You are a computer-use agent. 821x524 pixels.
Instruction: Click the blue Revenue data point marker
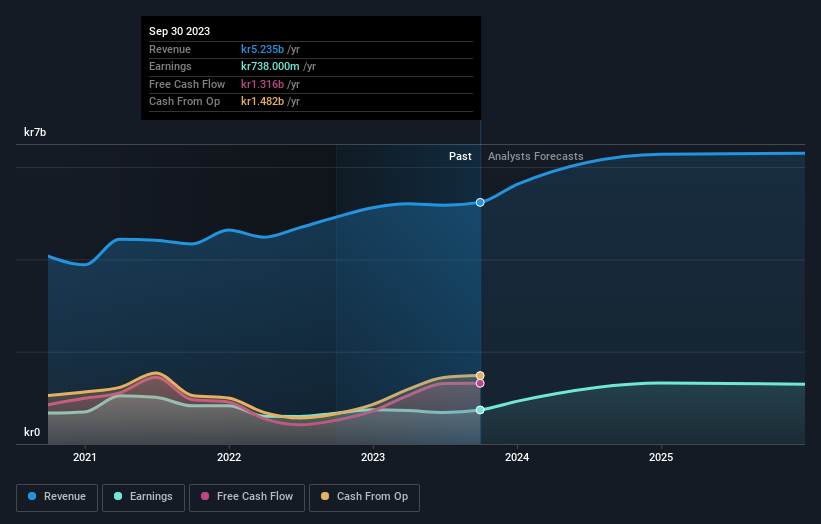(480, 203)
